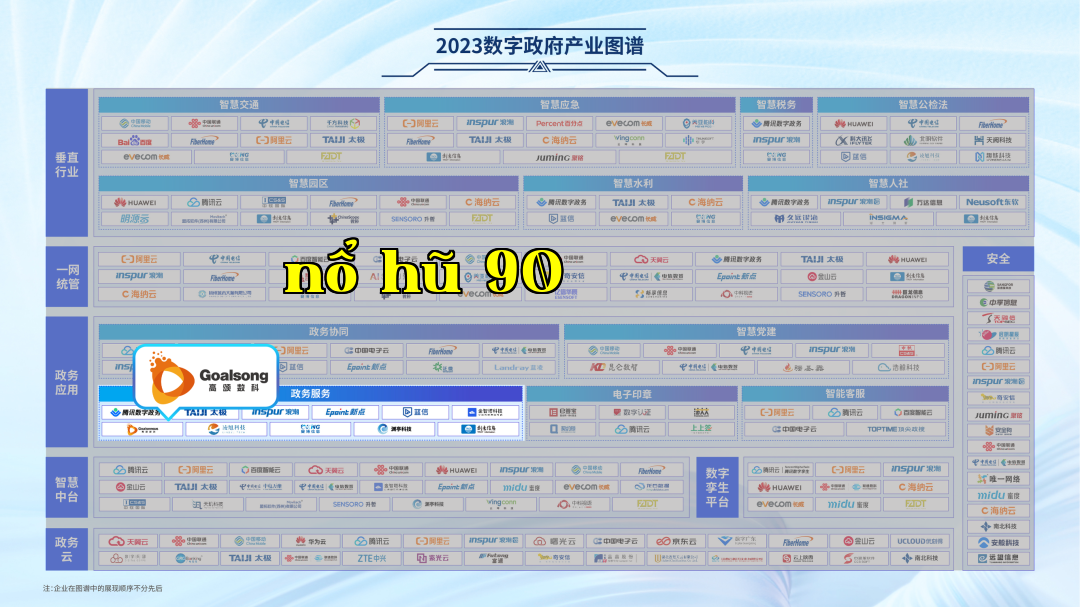The image size is (1080, 607).
Task: Click the title 2023数字政府产业图谱
Action: [x=540, y=45]
